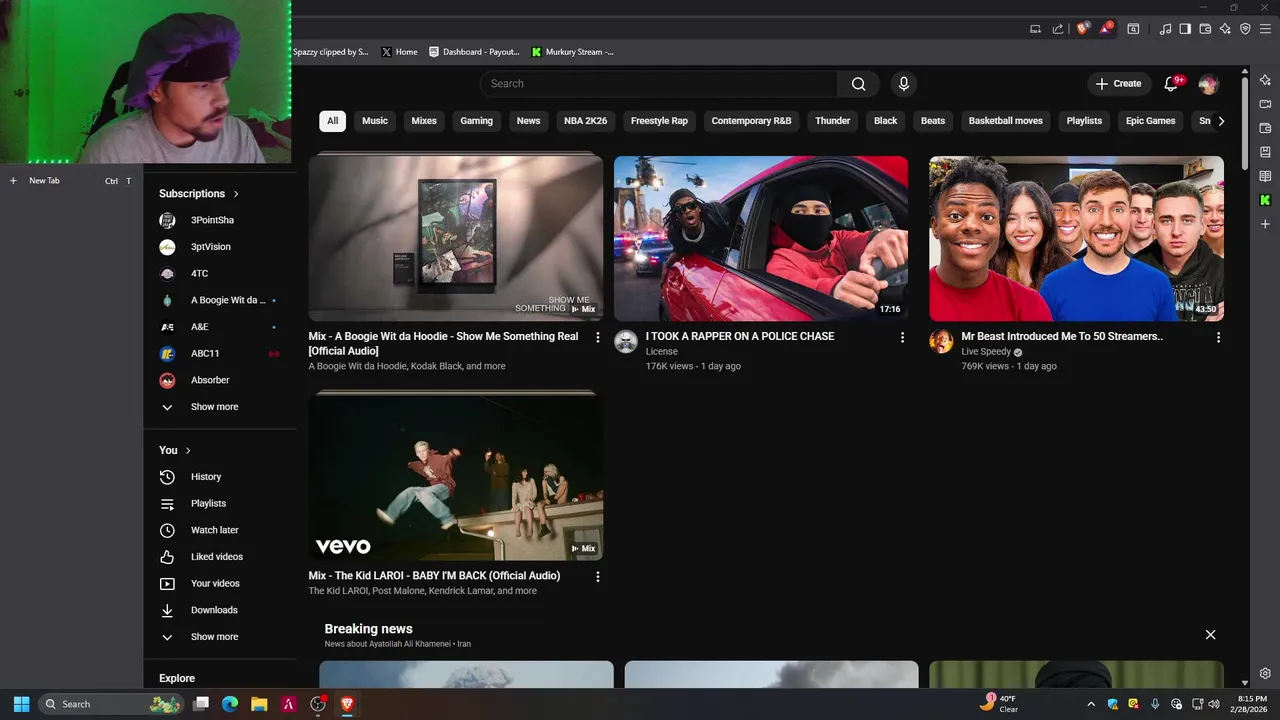Open the browser hamburger menu
The width and height of the screenshot is (1280, 720).
1265,29
